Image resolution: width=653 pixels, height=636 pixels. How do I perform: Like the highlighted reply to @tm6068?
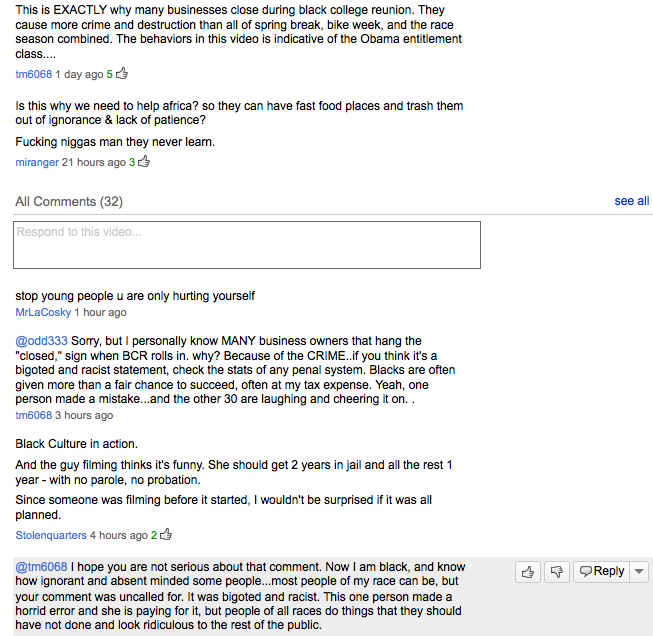click(528, 571)
